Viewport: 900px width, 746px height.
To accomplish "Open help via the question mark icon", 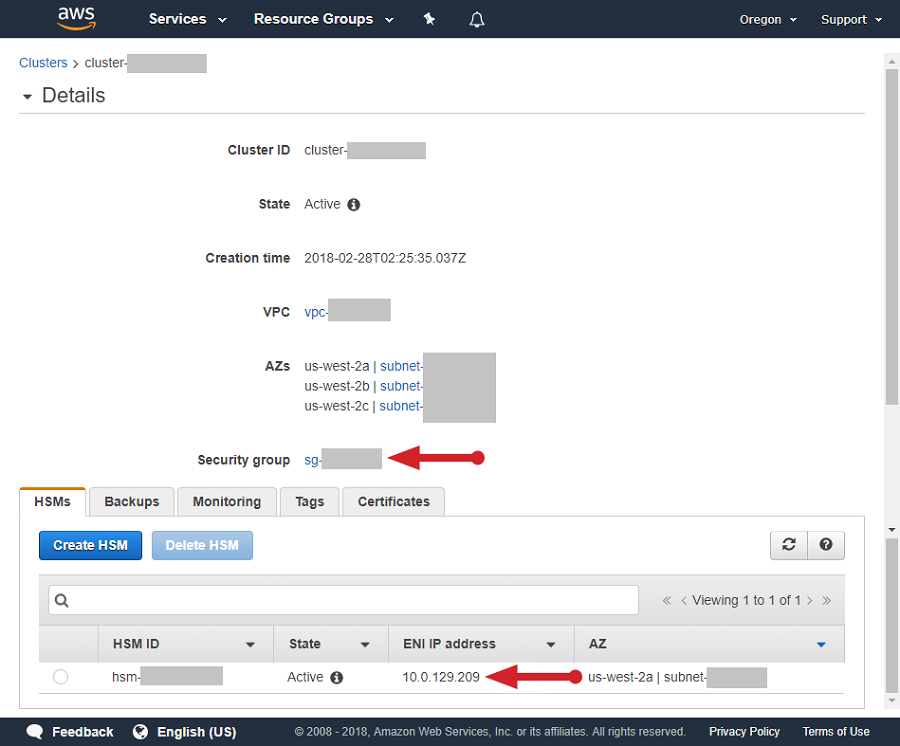I will 825,545.
